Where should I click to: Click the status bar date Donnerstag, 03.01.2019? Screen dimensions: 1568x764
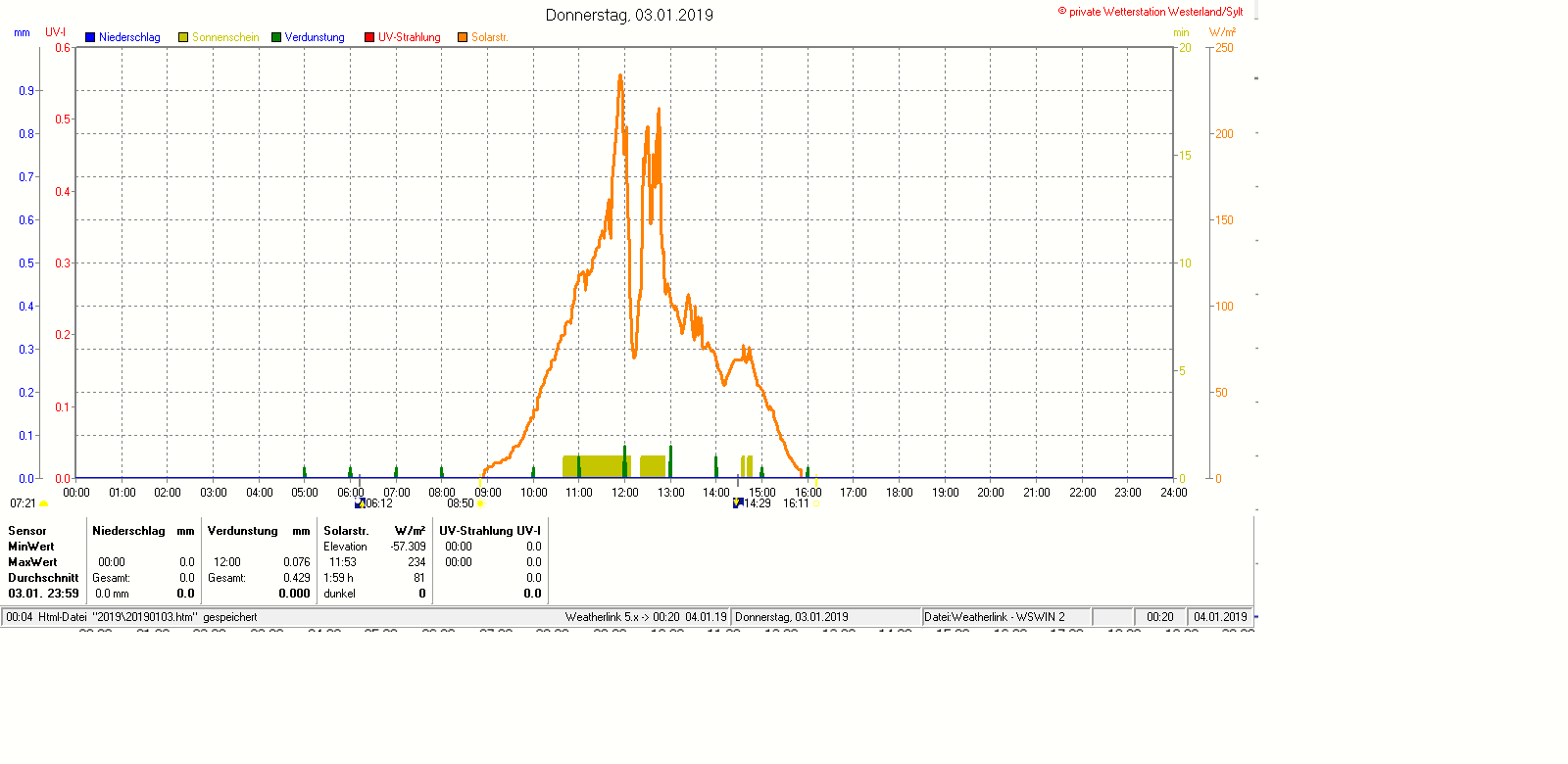[792, 617]
